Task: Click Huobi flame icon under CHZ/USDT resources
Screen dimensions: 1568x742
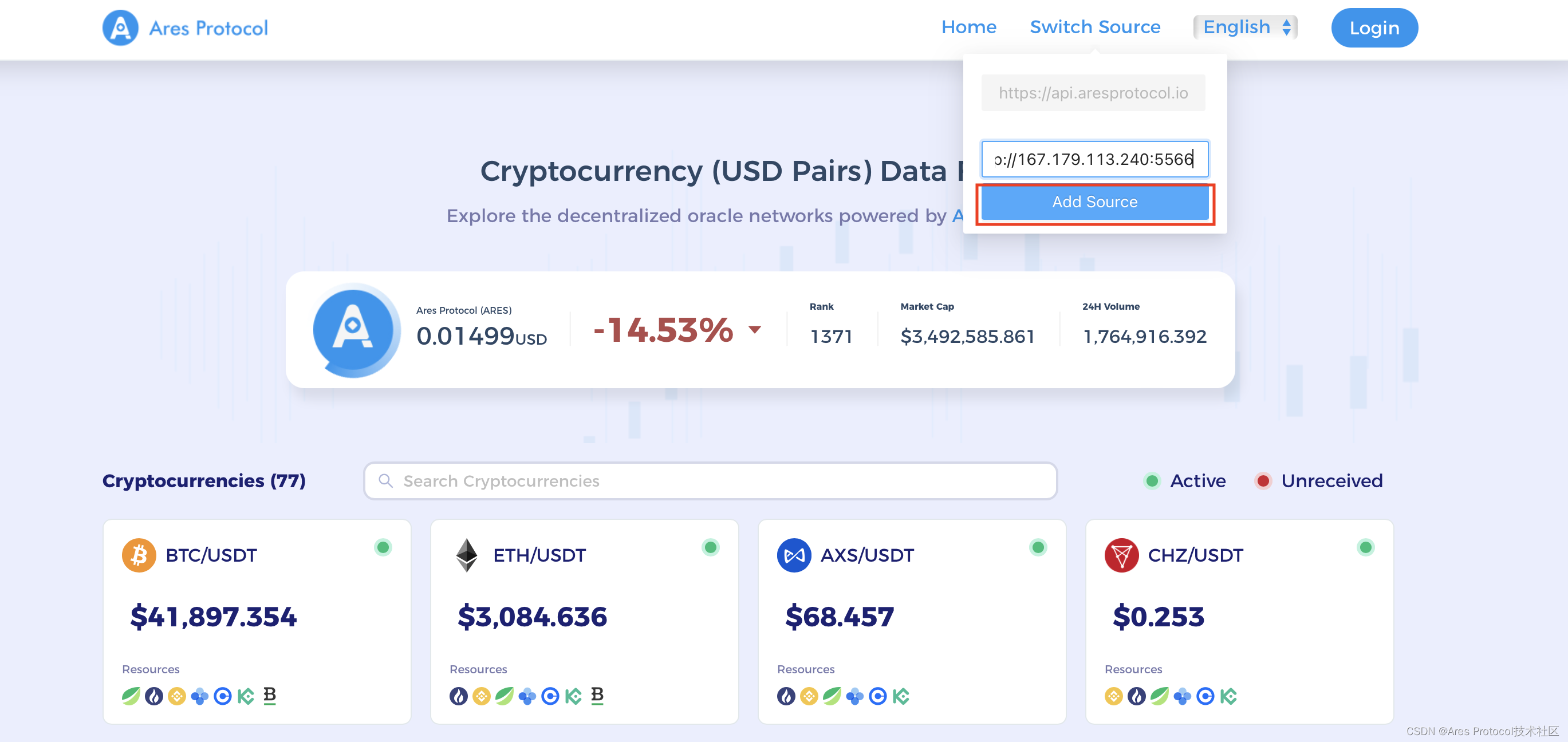Action: (1136, 696)
